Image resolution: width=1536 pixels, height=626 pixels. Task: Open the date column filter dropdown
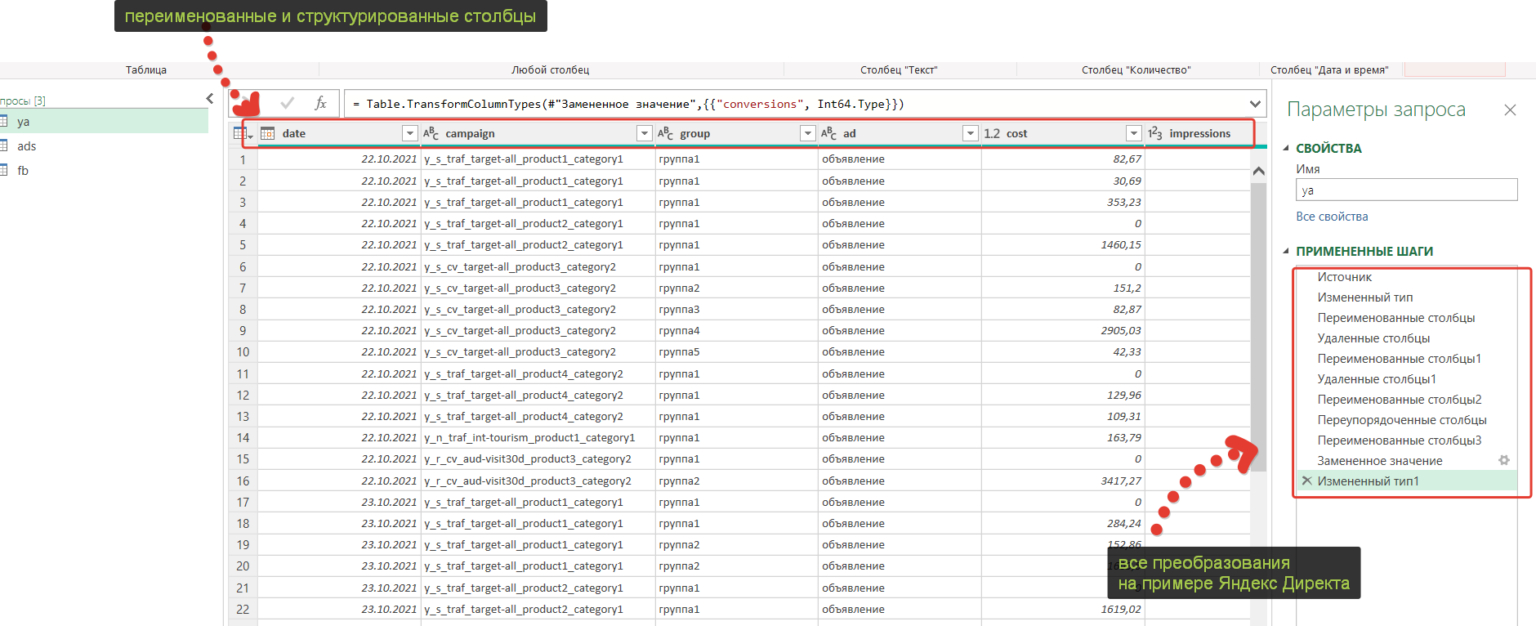[409, 133]
